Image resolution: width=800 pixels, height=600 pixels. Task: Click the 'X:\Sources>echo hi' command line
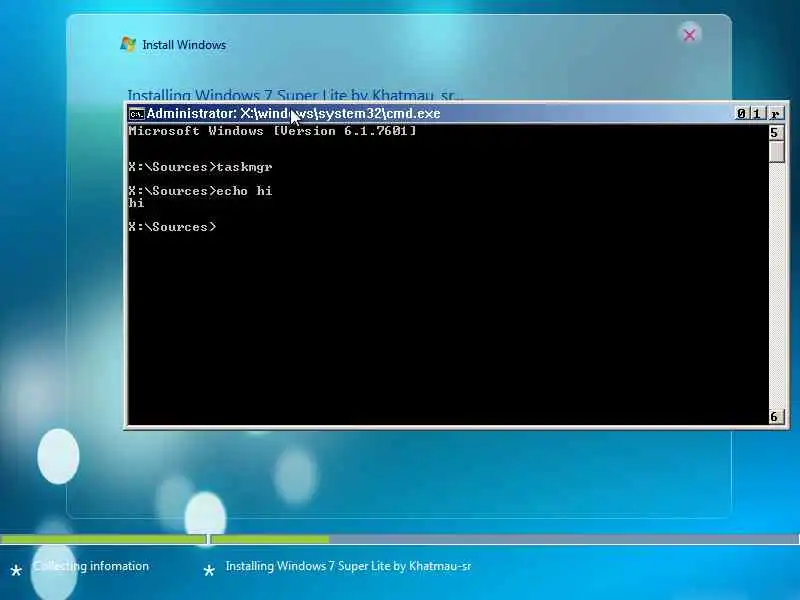coord(201,191)
